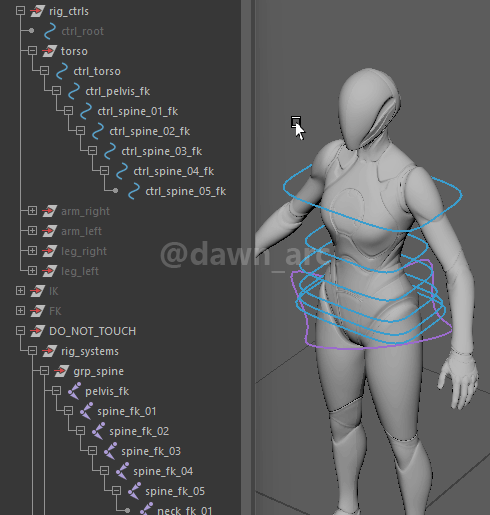
Task: Click the spine_fk_04 joint icon
Action: 122,471
